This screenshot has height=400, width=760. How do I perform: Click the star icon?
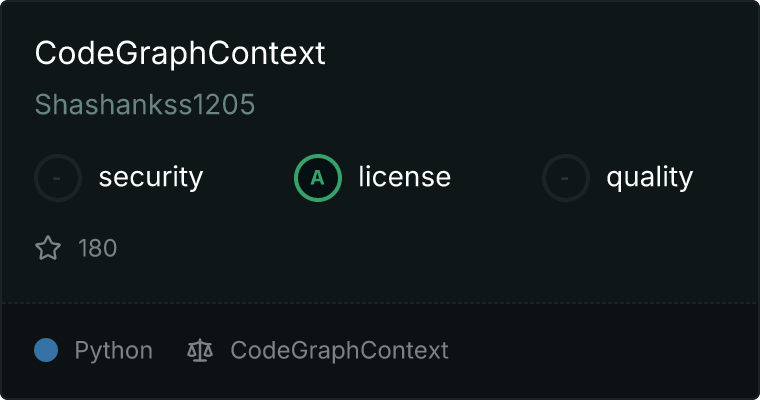tap(48, 248)
